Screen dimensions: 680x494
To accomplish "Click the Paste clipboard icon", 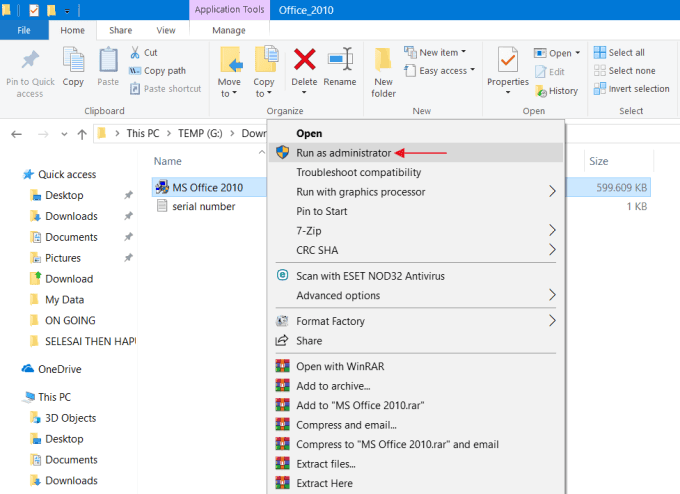I will (108, 60).
